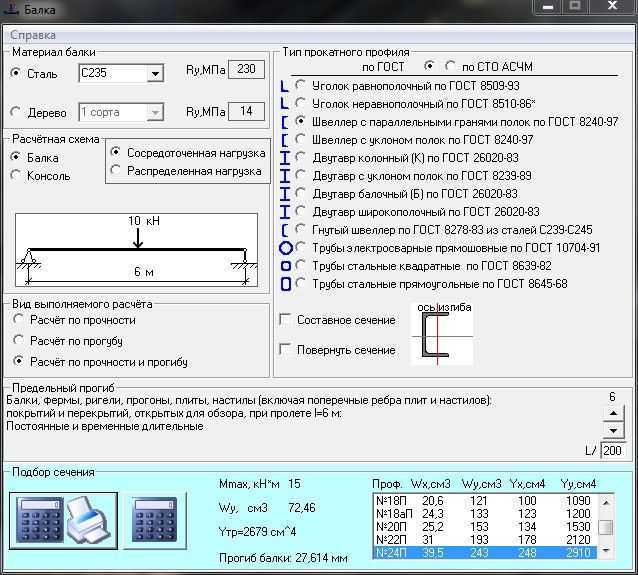Click the Балка app icon in title bar
Viewport: 638px width, 575px height.
(10, 8)
